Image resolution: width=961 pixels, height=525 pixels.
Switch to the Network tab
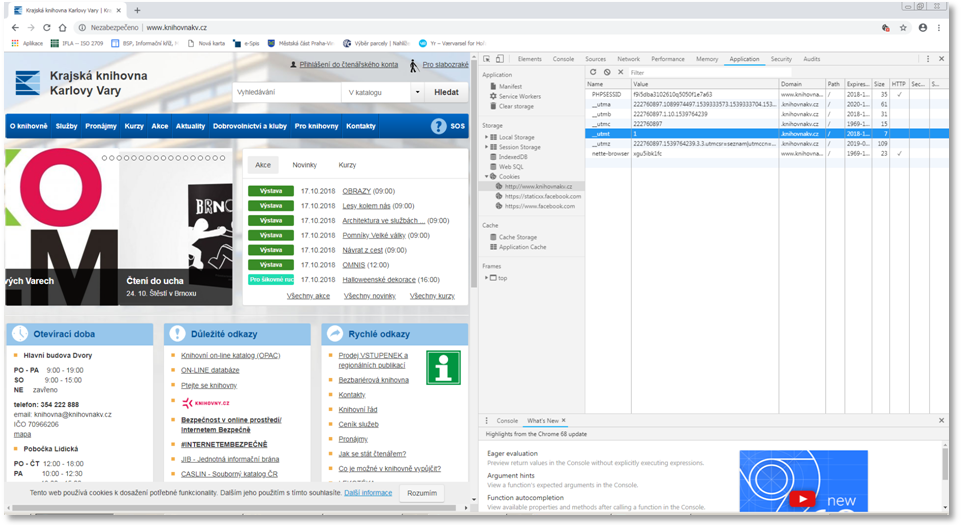[628, 59]
